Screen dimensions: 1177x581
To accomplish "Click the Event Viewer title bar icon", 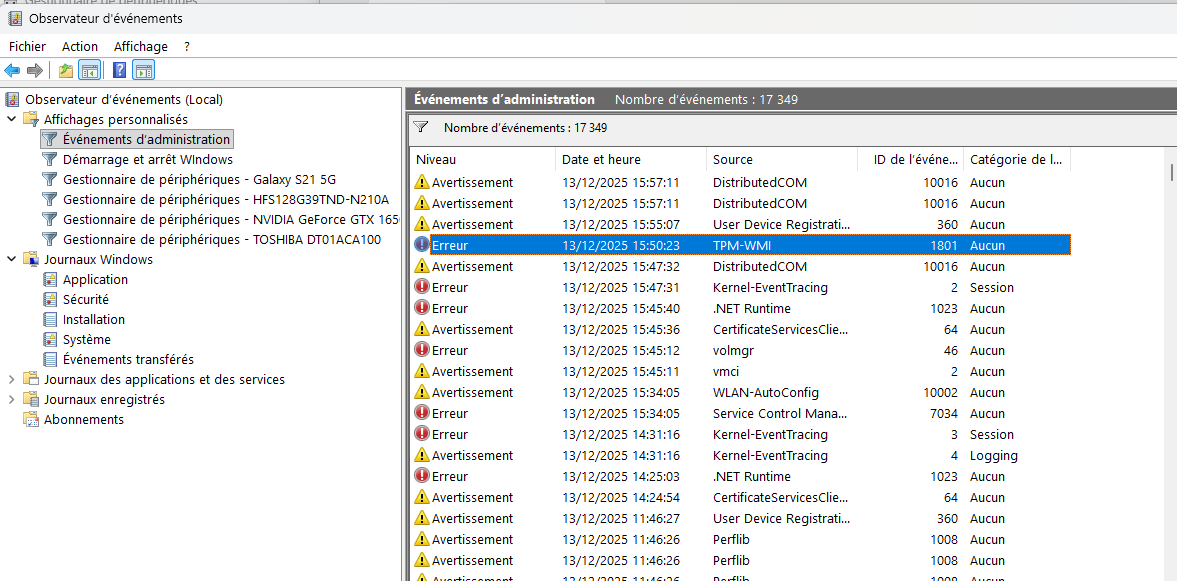I will (x=14, y=18).
